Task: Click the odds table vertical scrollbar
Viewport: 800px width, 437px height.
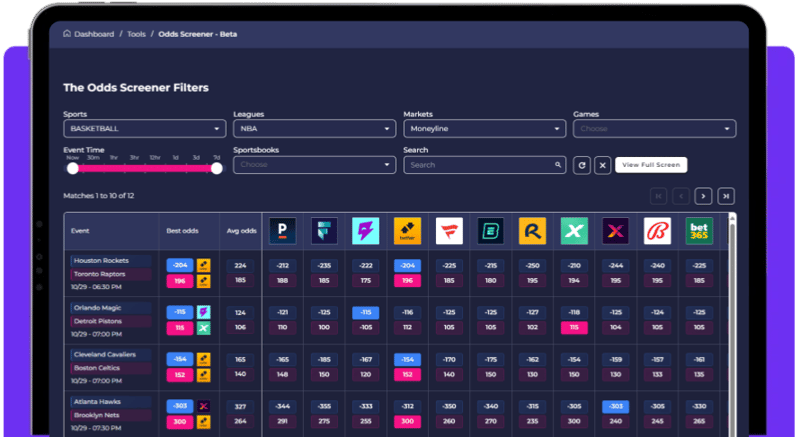Action: click(732, 324)
